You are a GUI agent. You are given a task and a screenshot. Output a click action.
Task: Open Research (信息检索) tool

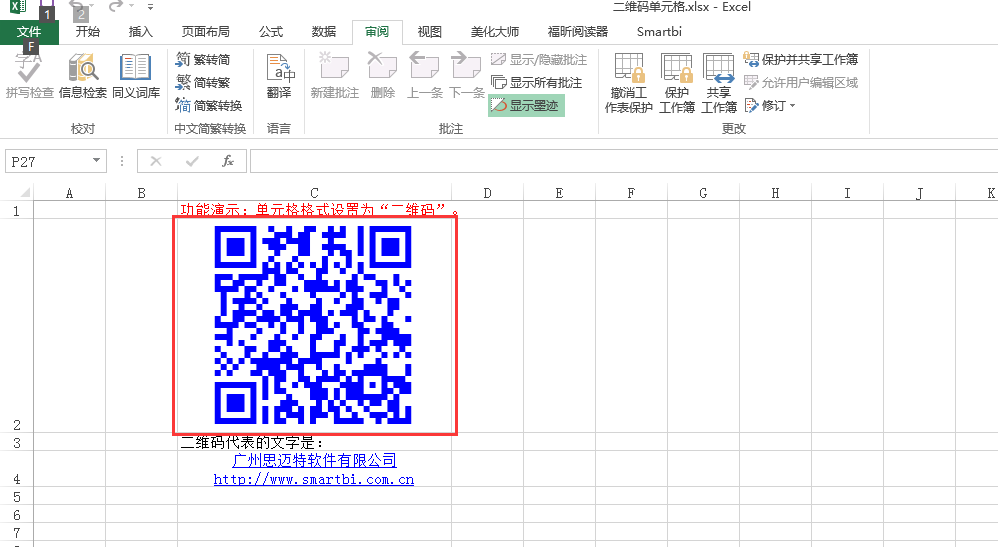[83, 76]
